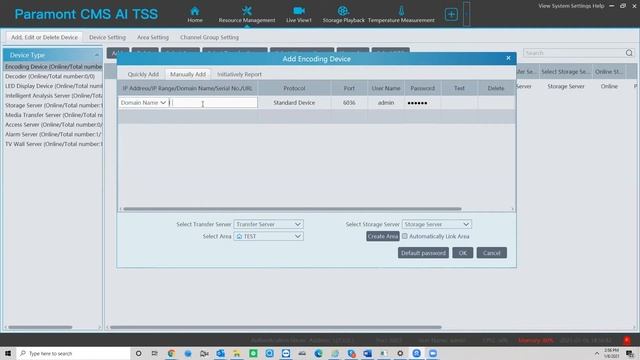Open Channel Group Setting tab
The width and height of the screenshot is (640, 360).
(209, 37)
